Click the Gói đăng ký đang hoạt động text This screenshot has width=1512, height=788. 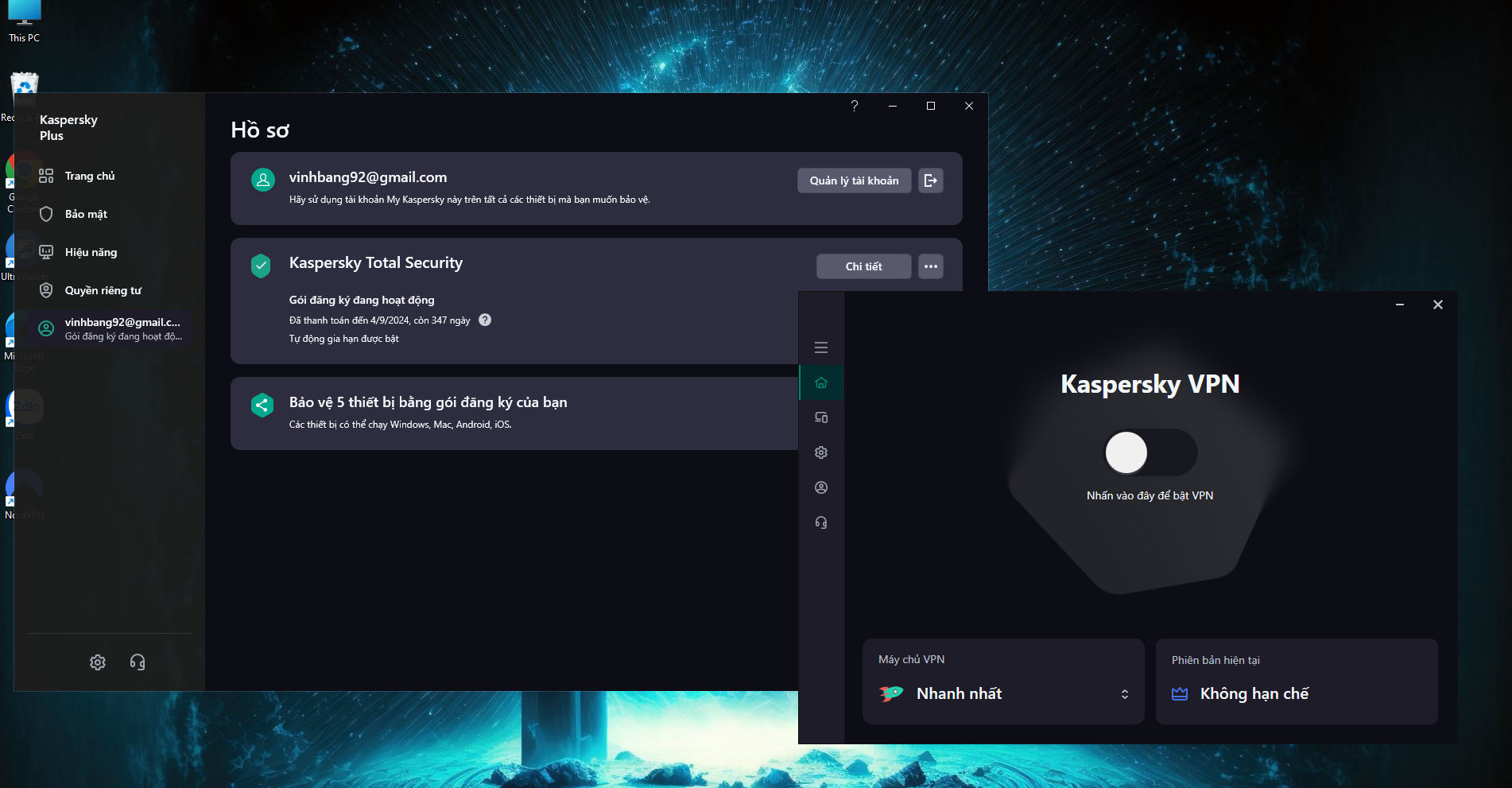pyautogui.click(x=362, y=300)
